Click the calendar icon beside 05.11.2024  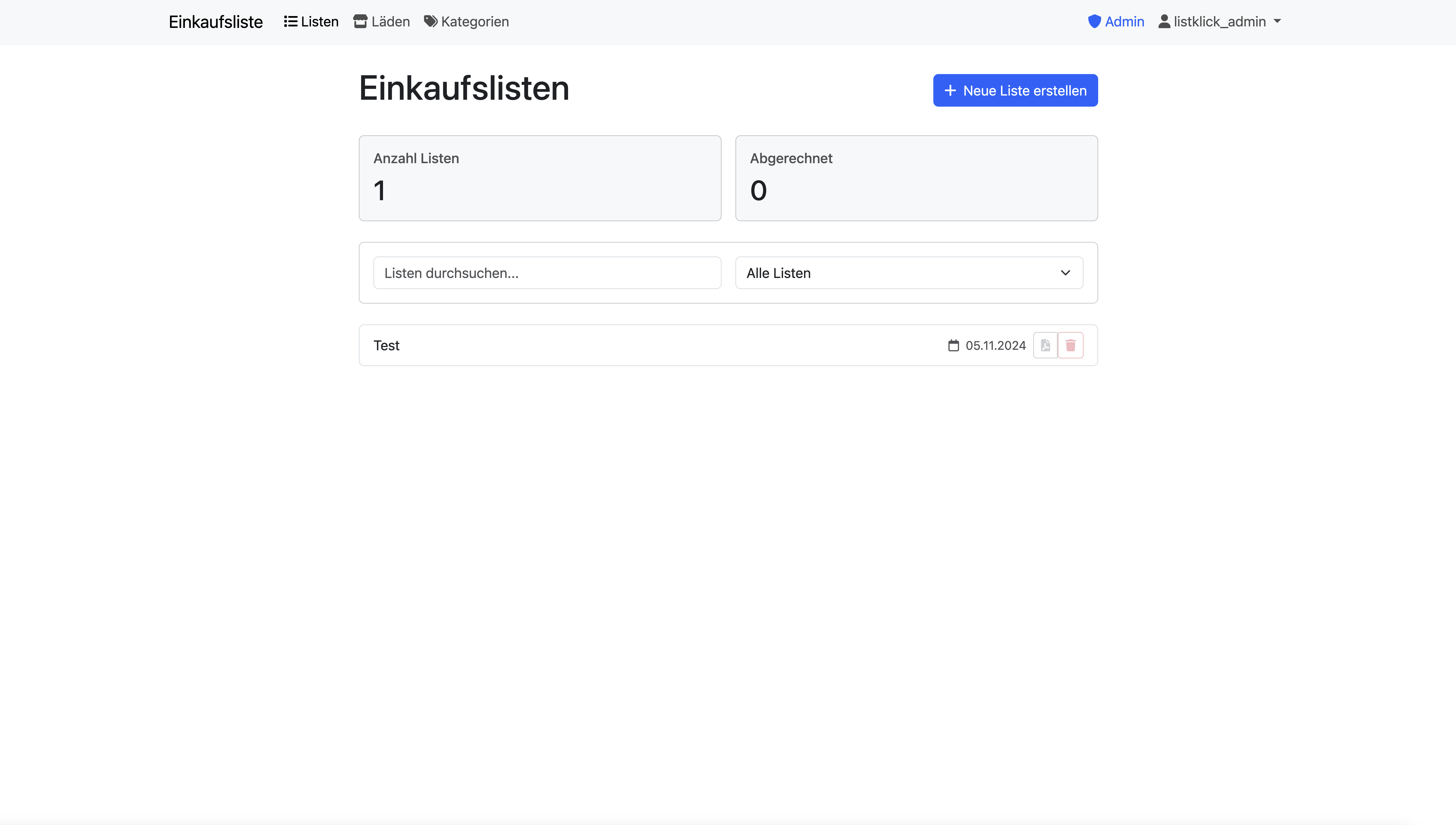pyautogui.click(x=954, y=346)
